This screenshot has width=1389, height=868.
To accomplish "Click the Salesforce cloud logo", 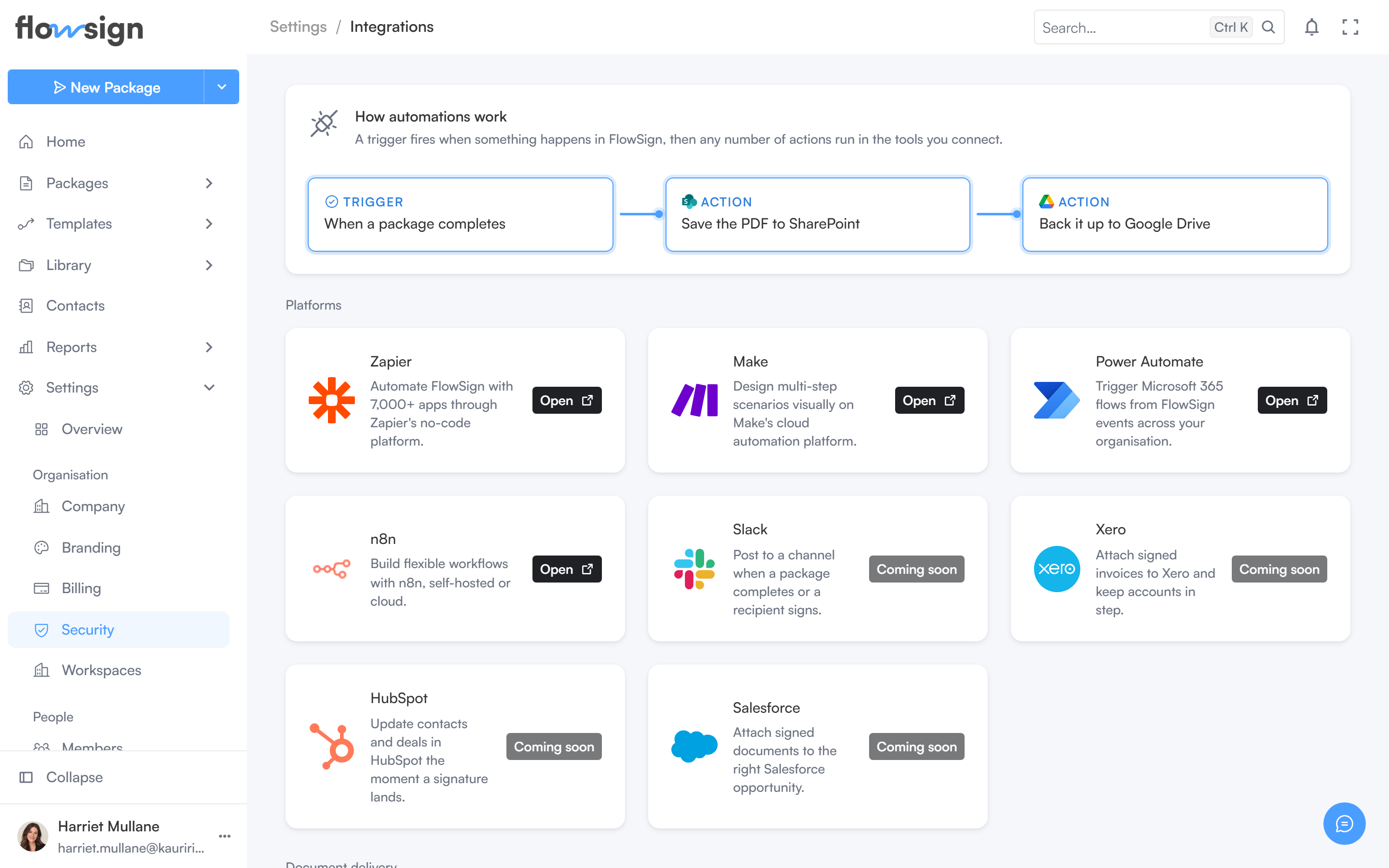I will click(x=694, y=746).
